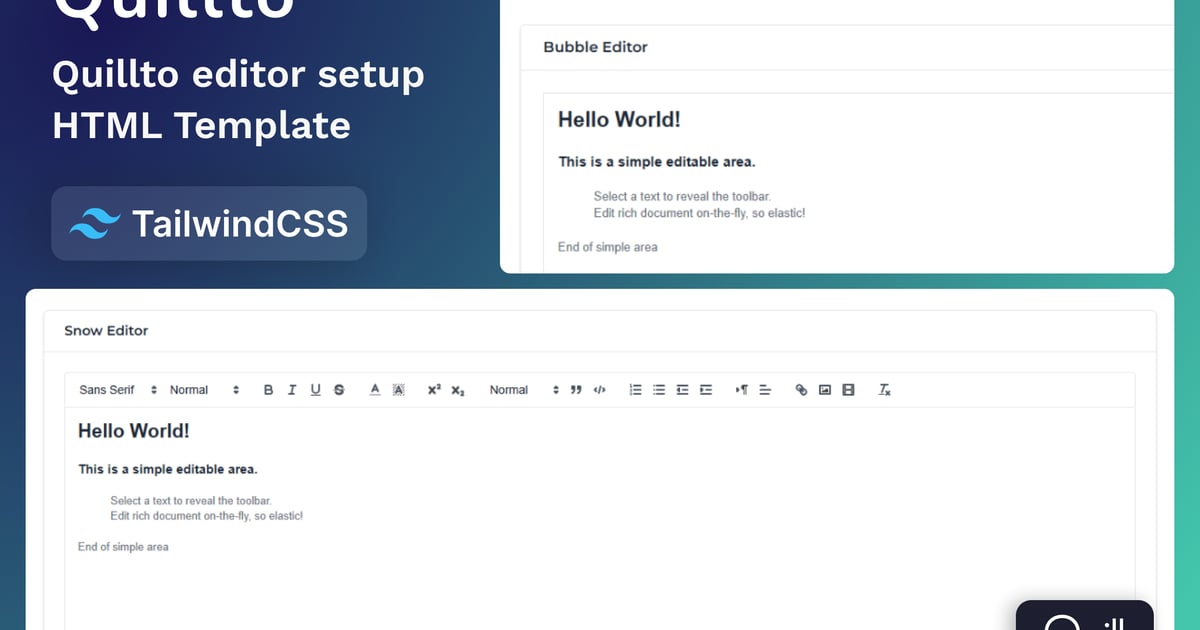
Task: Apply subscript formatting
Action: [x=458, y=390]
